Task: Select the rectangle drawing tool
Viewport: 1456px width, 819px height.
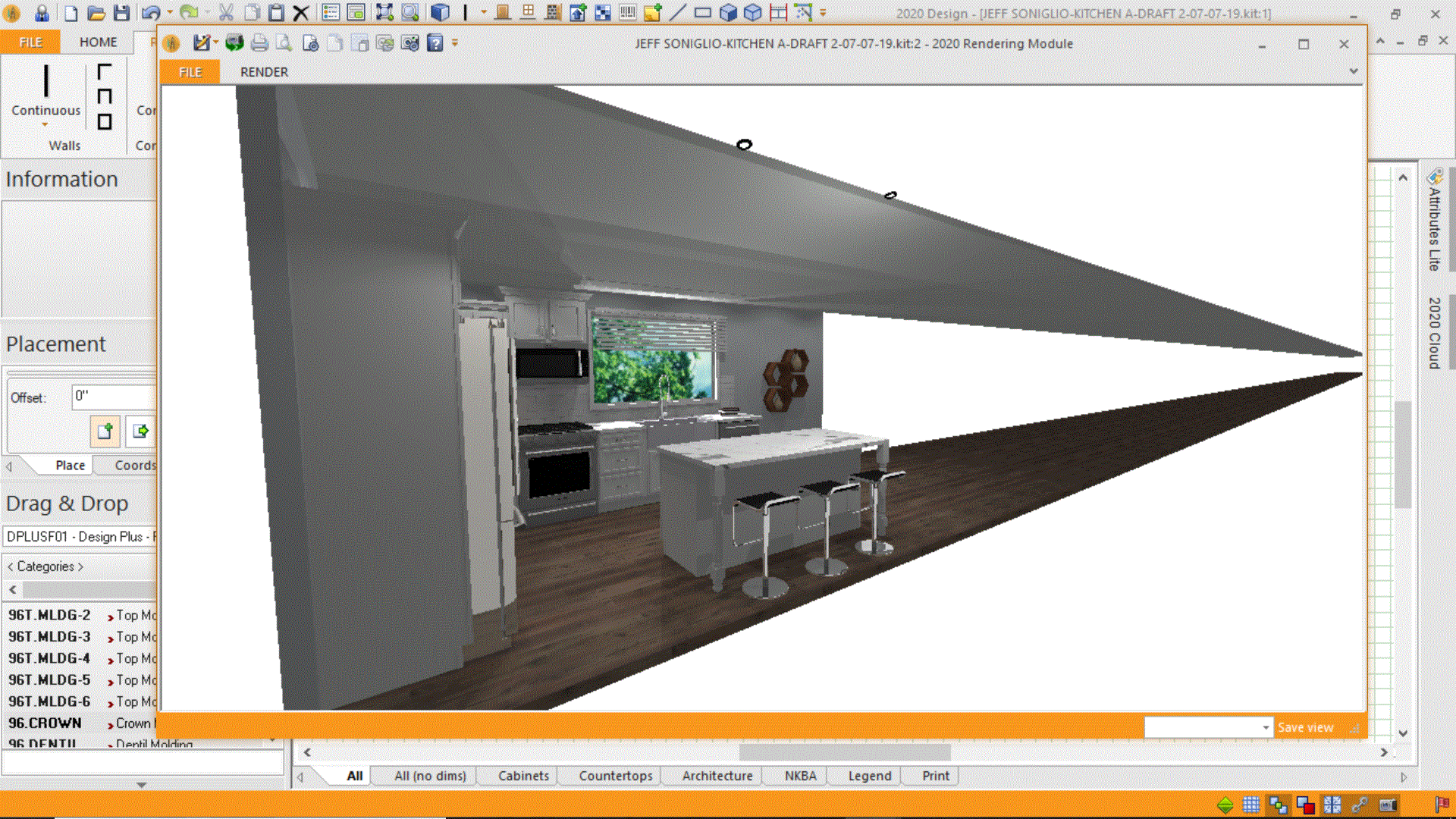Action: click(703, 13)
